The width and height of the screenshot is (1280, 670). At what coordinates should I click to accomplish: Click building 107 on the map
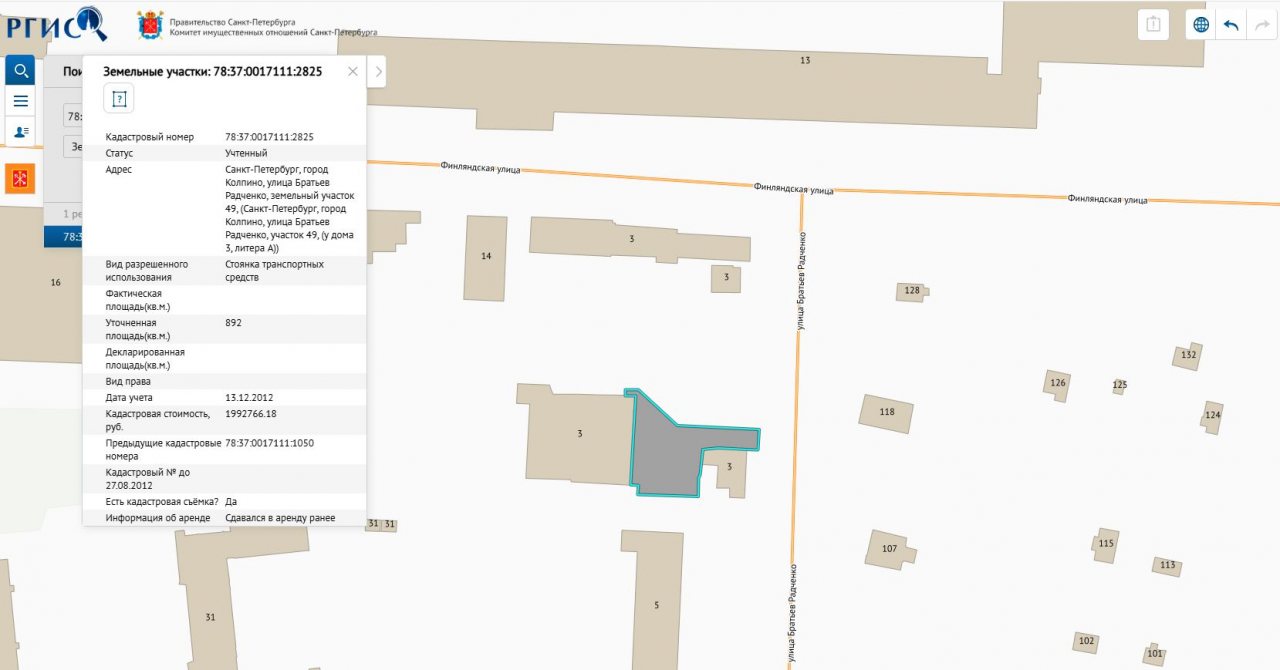point(889,549)
